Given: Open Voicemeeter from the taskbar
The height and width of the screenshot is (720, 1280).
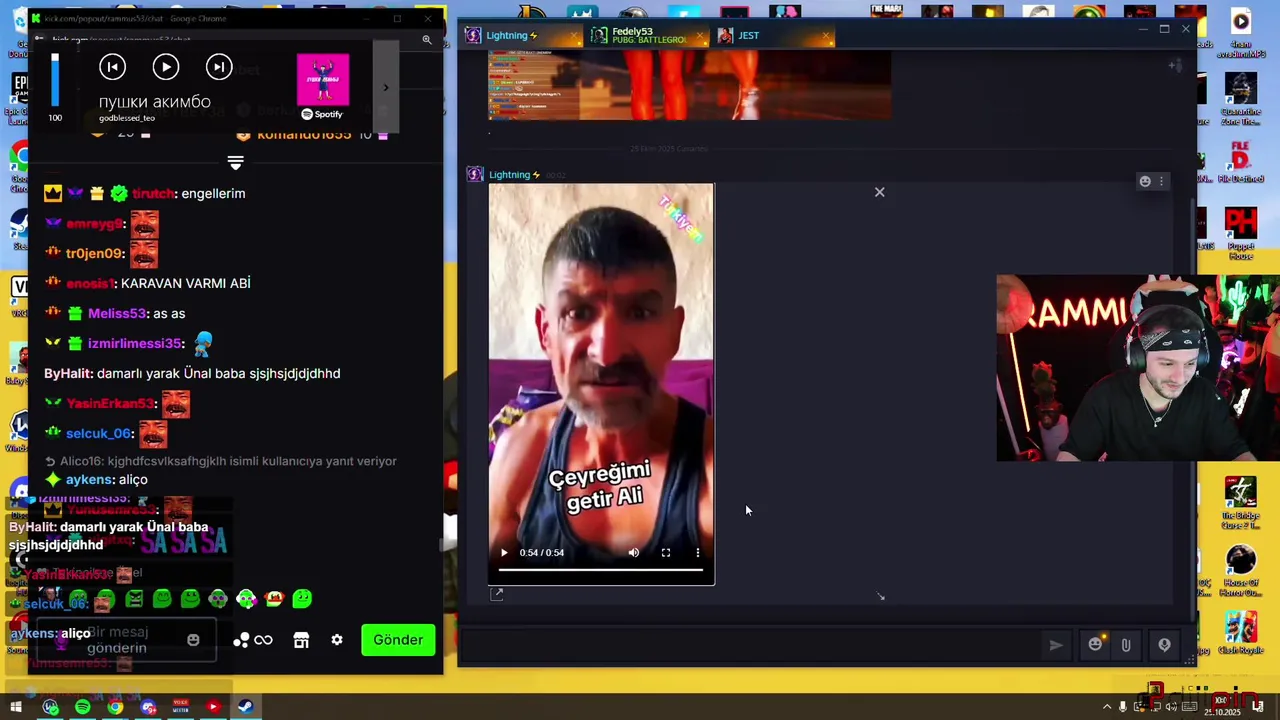Looking at the screenshot, I should click(x=181, y=707).
